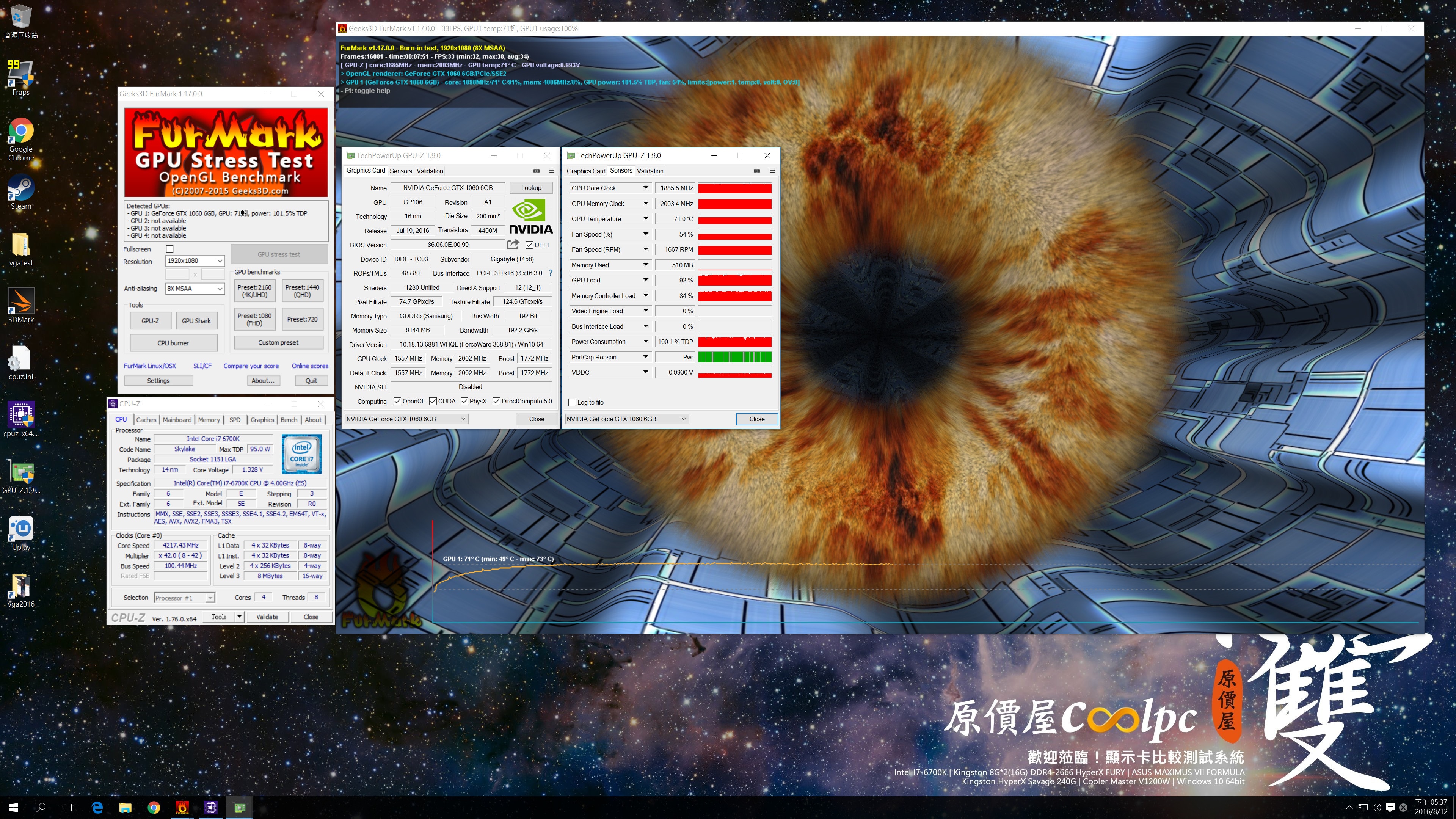The width and height of the screenshot is (1456, 819).
Task: Open the Memory tab in CPU-Z
Action: pyautogui.click(x=209, y=420)
